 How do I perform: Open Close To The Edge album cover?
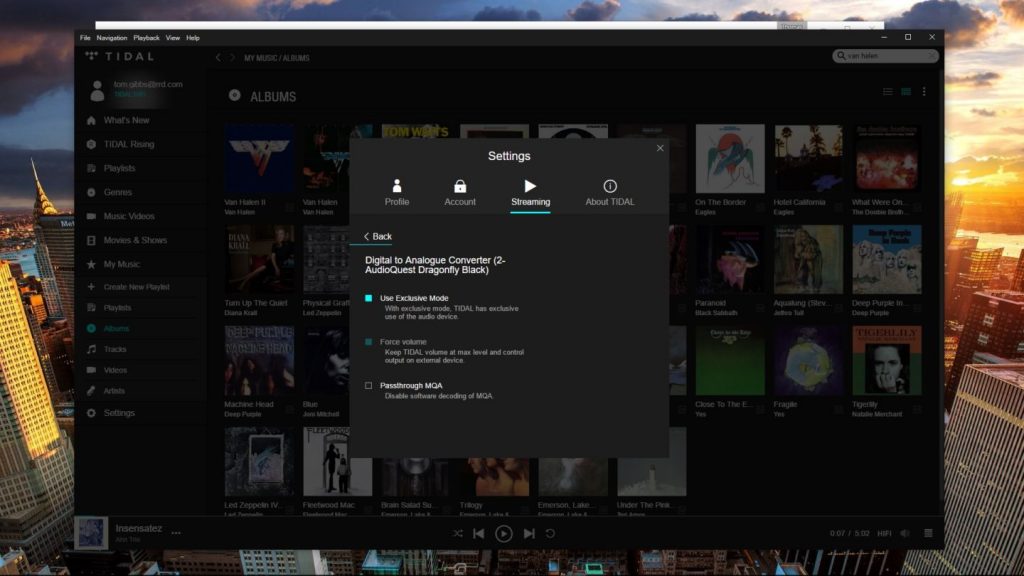729,360
